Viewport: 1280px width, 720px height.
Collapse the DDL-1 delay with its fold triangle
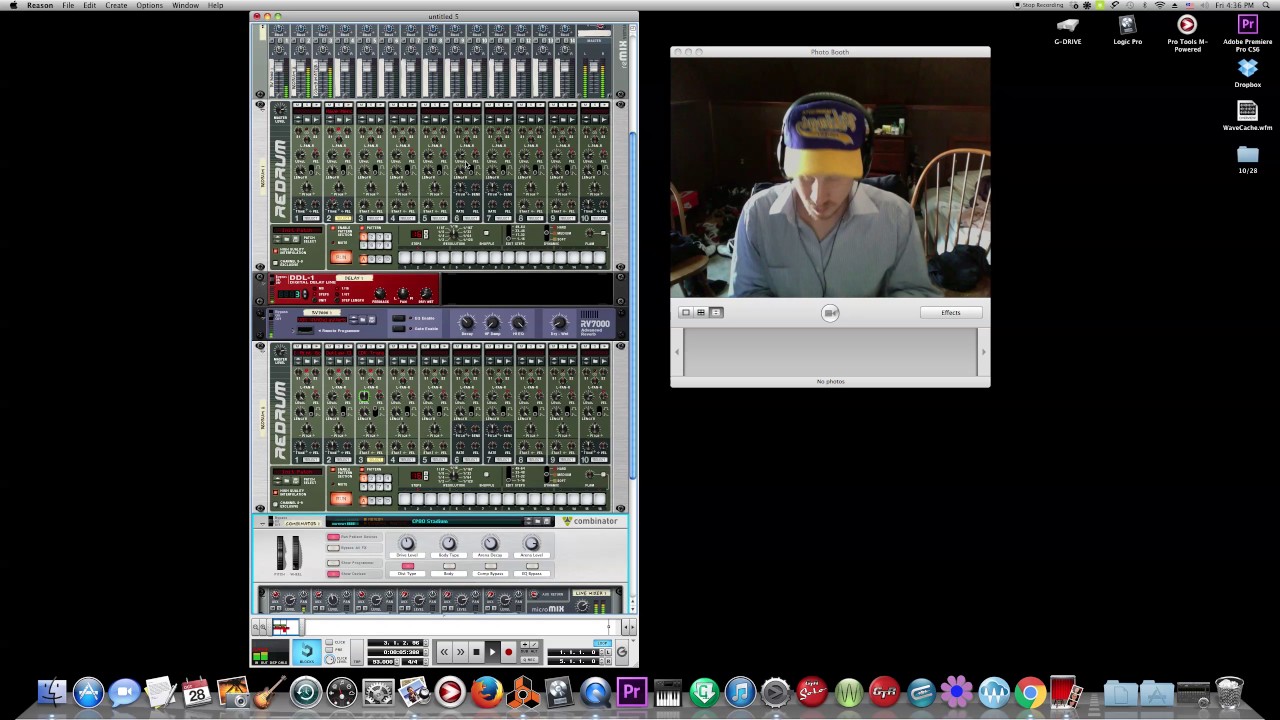262,284
